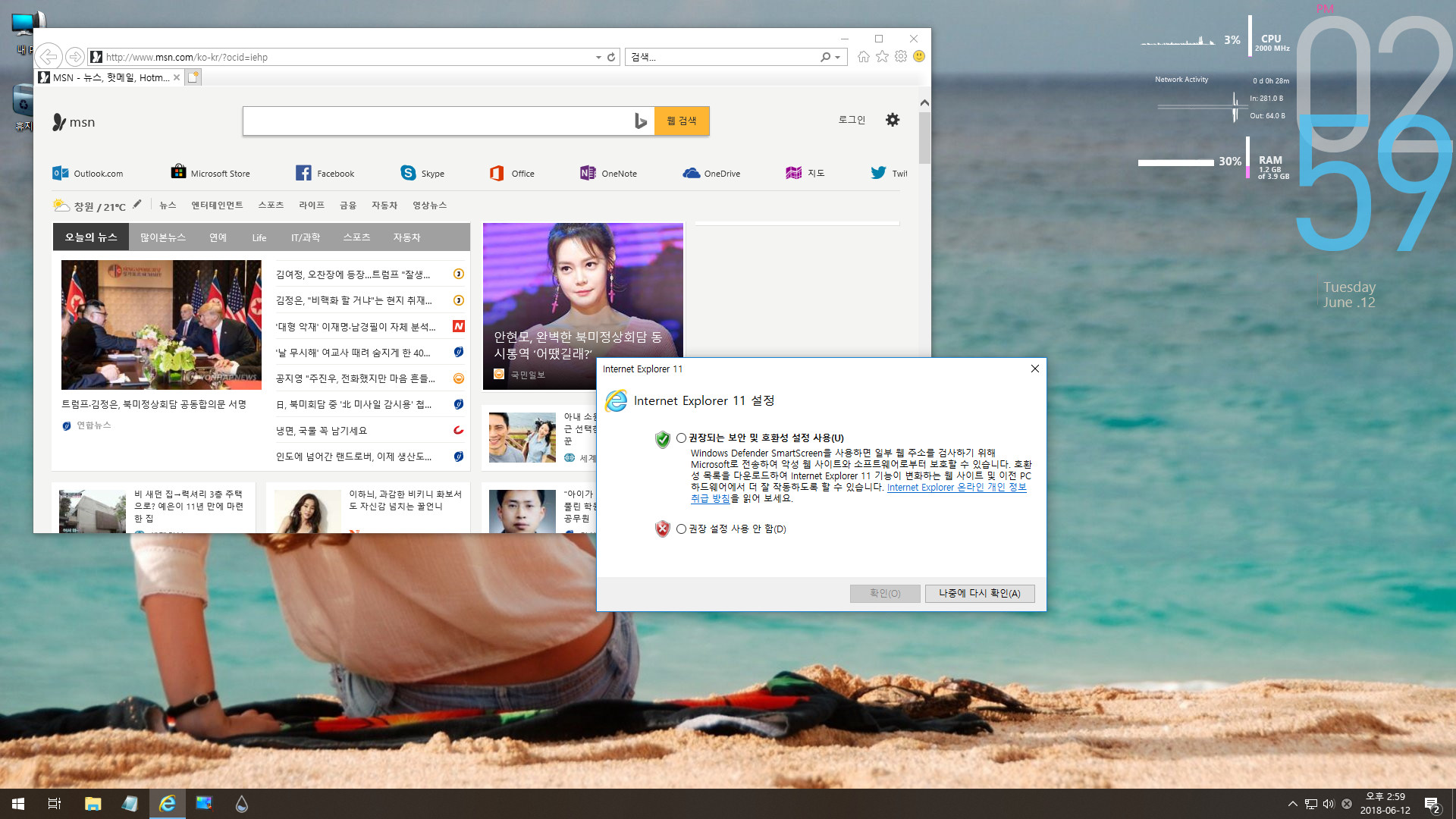Open File Explorer from the taskbar
The image size is (1456, 819).
(93, 804)
